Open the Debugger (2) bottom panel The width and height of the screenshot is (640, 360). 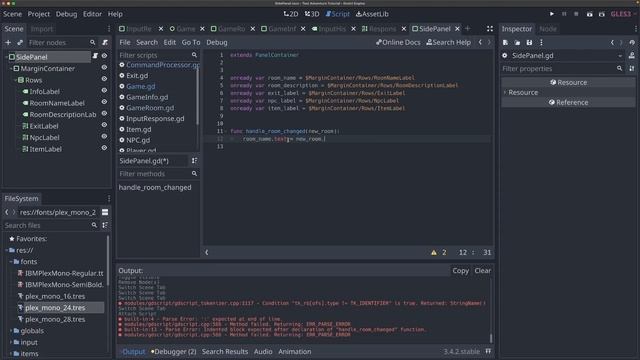click(x=173, y=351)
